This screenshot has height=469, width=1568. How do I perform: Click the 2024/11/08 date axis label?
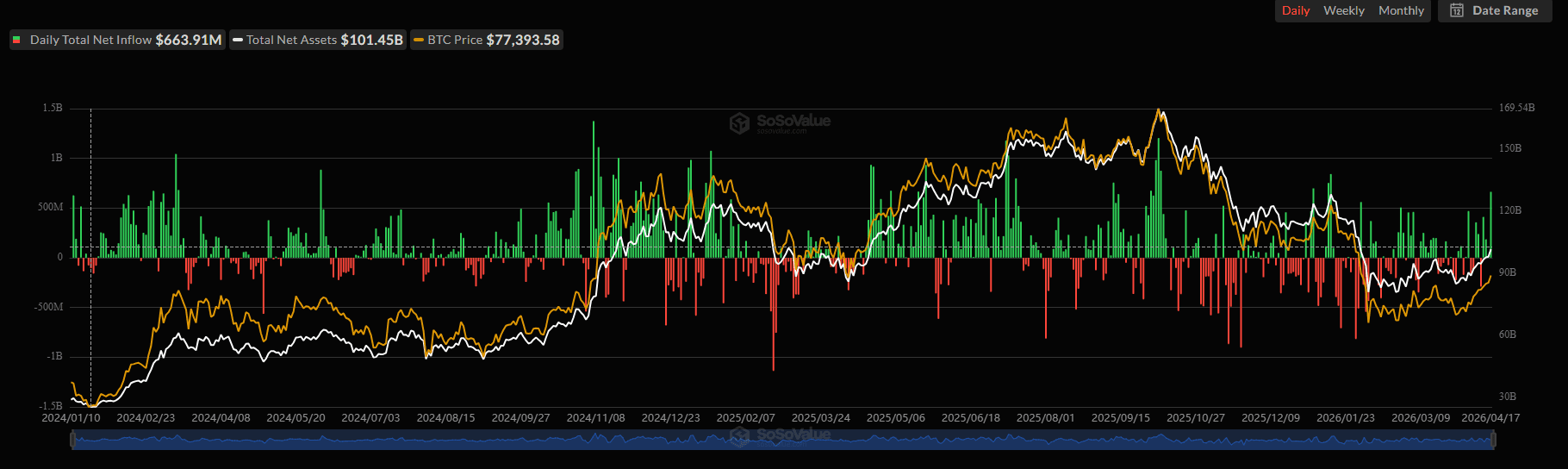click(x=595, y=417)
